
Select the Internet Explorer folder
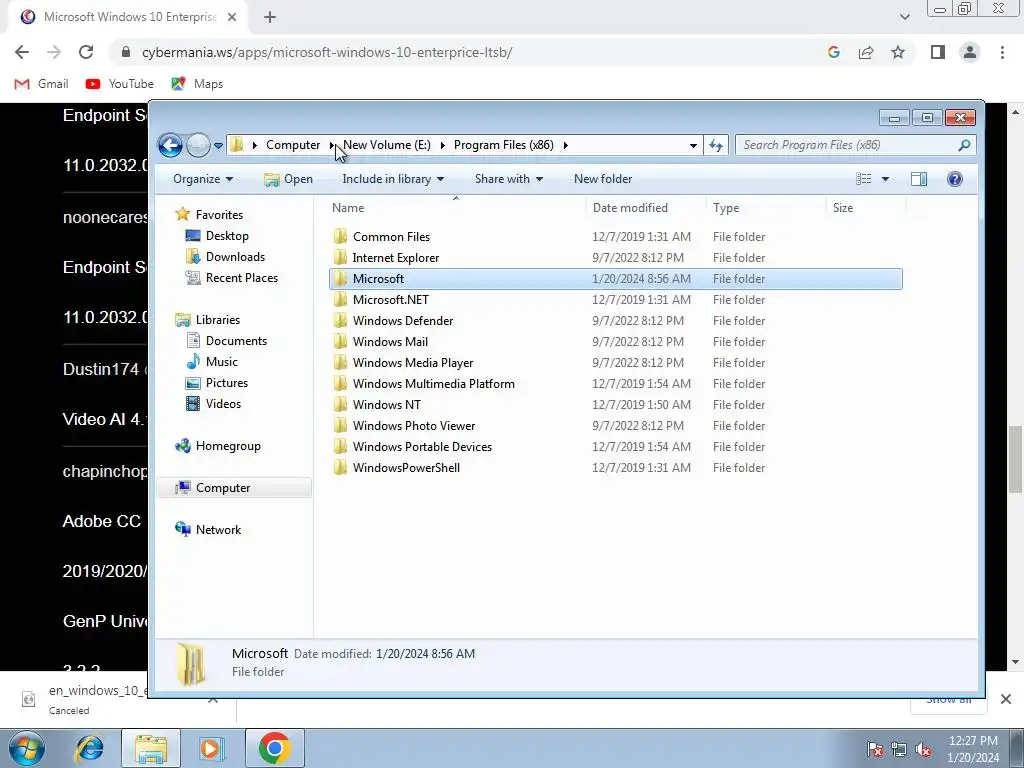[616, 258]
